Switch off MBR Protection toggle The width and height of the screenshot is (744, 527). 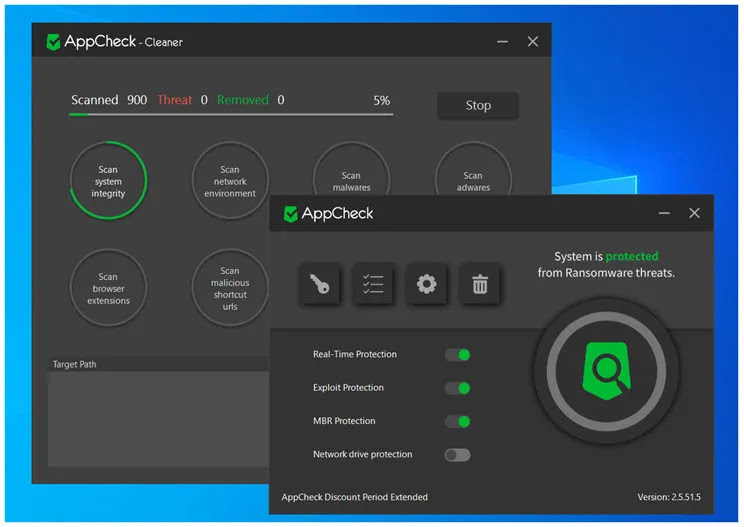458,421
